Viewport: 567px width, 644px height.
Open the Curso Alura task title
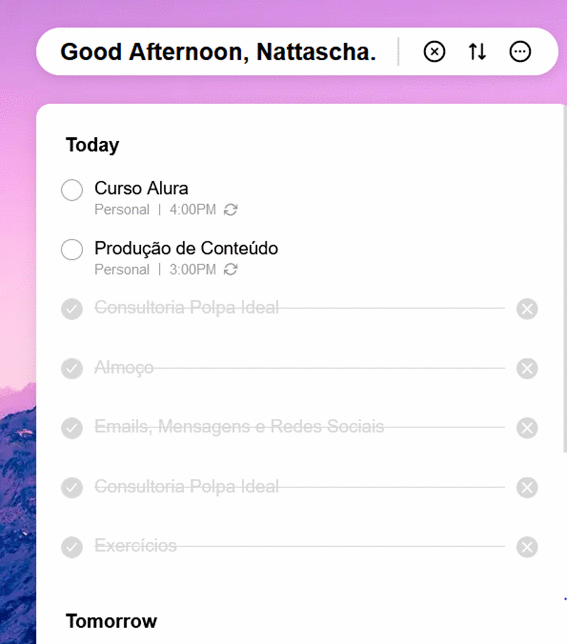[141, 189]
